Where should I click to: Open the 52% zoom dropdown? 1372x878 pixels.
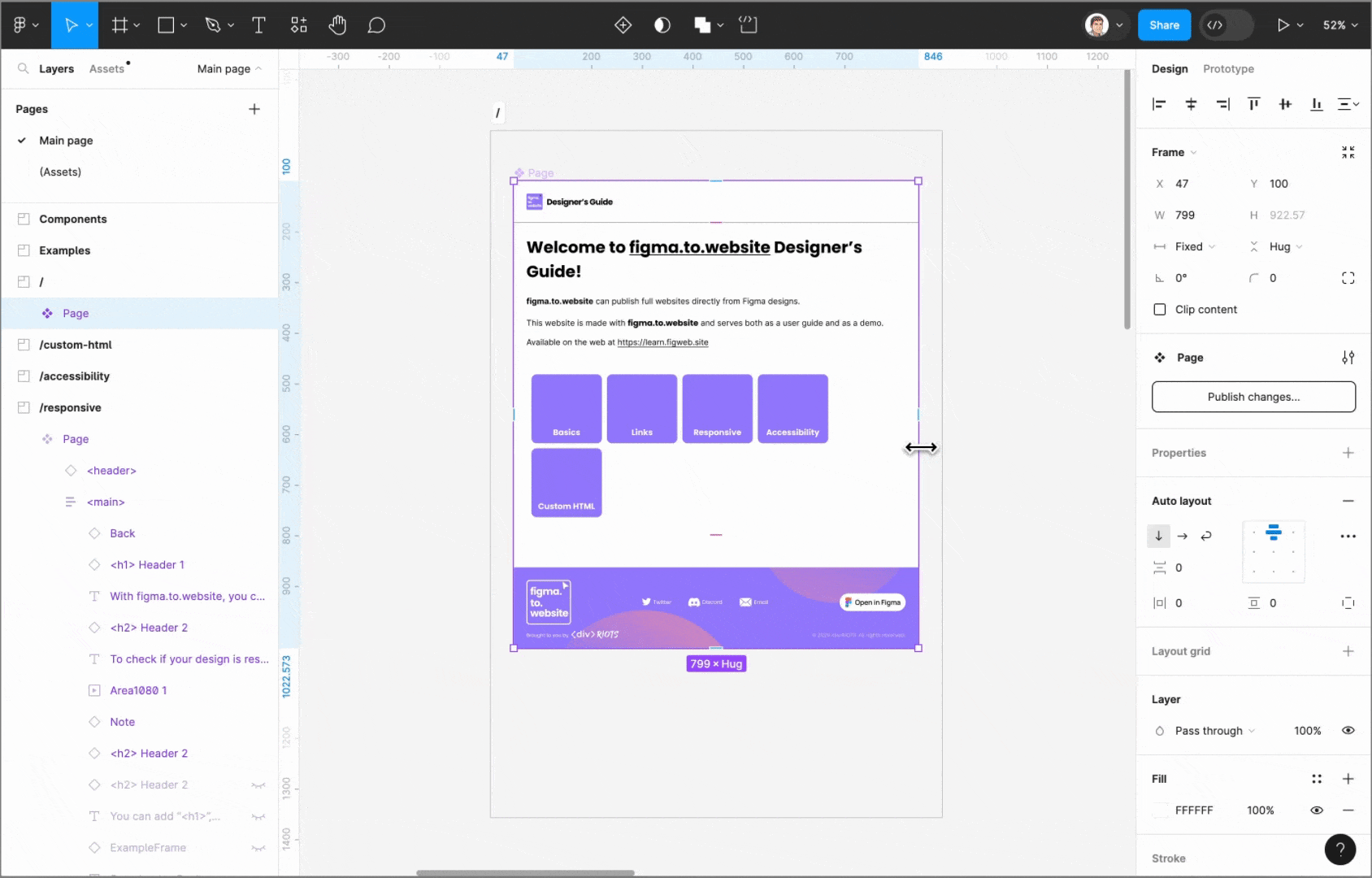(1340, 25)
